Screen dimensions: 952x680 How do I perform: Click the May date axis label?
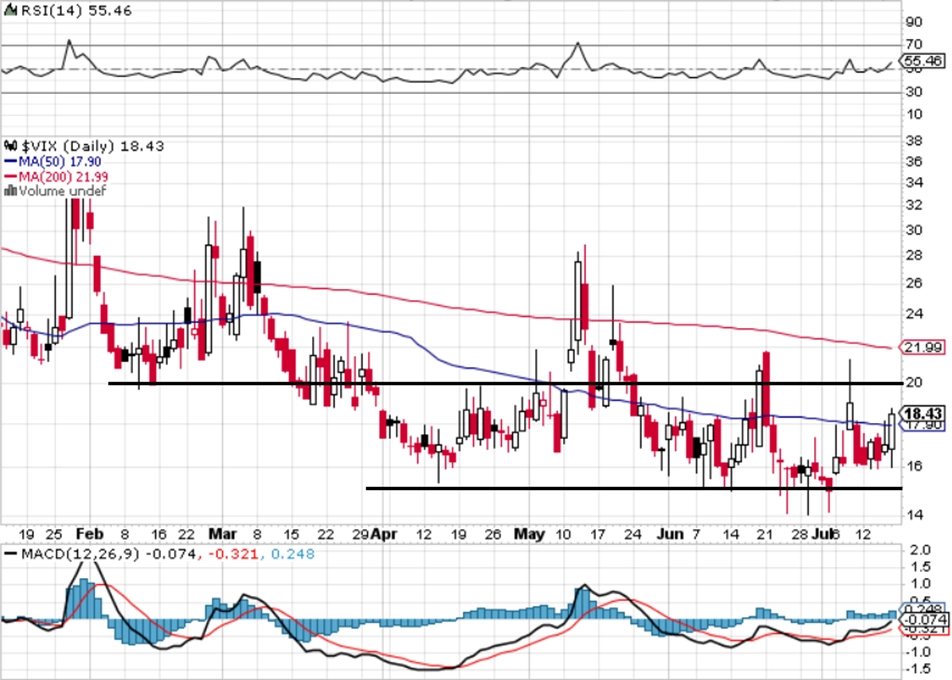click(529, 534)
